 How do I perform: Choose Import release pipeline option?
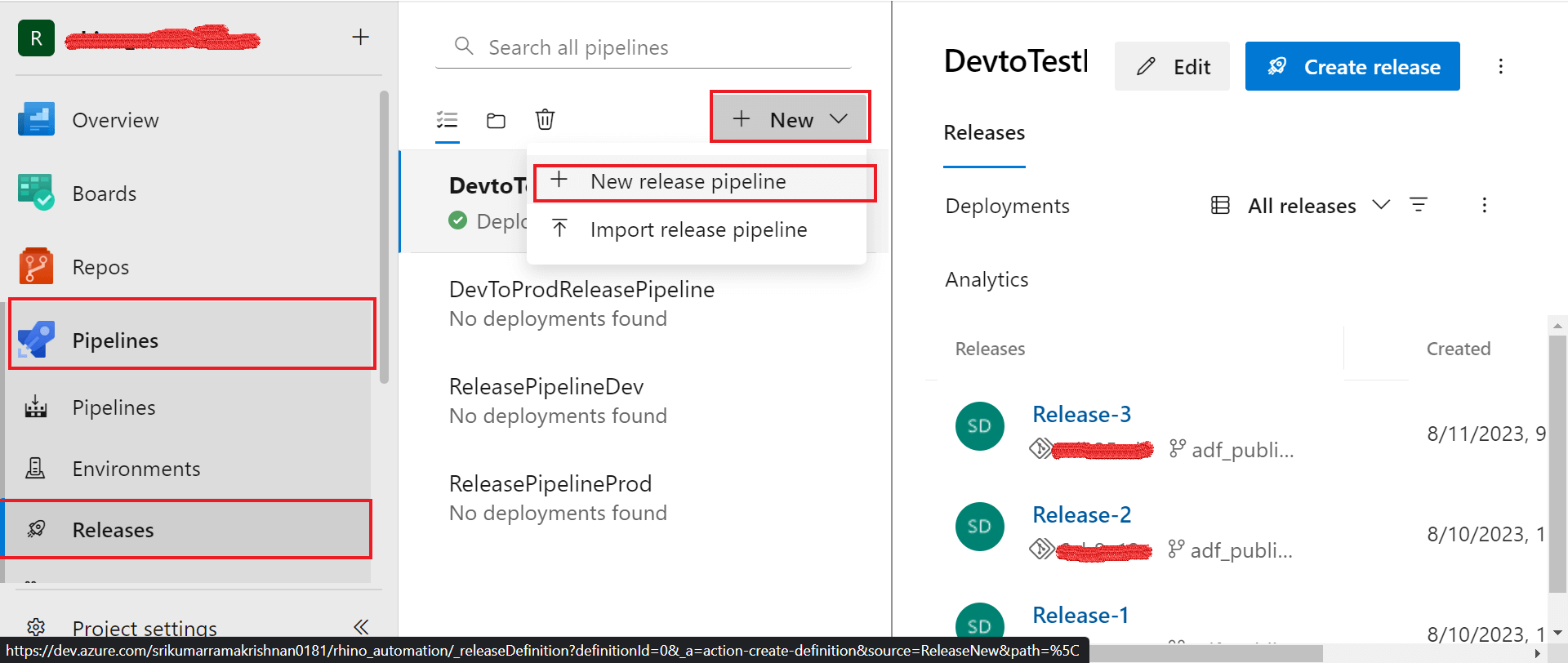coord(698,229)
